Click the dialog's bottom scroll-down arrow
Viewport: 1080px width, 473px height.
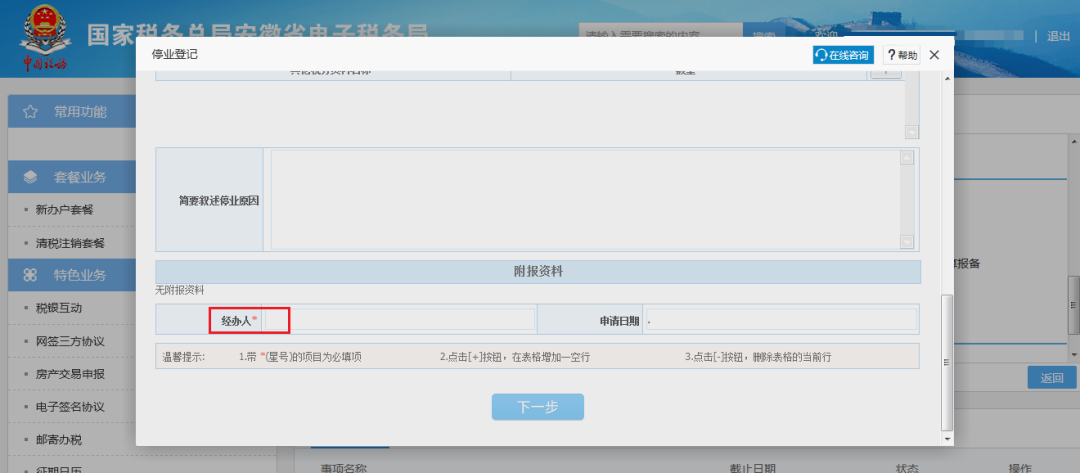[947, 438]
